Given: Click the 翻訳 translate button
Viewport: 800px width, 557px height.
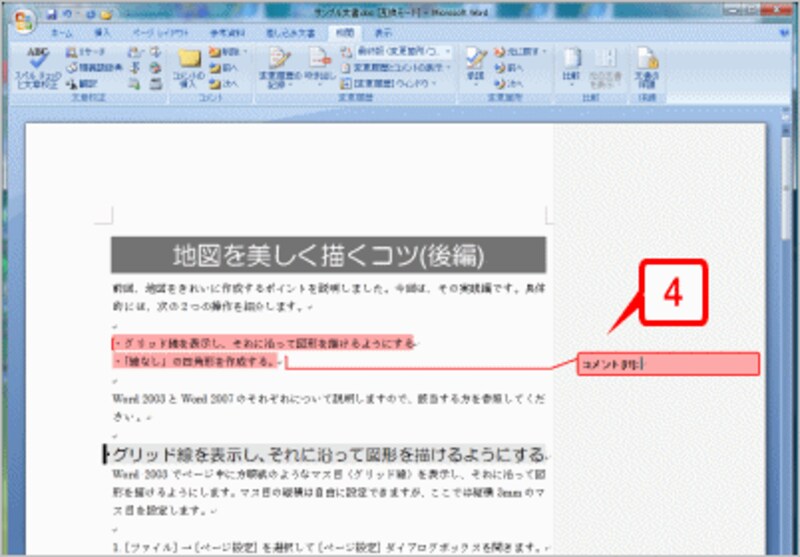Looking at the screenshot, I should point(82,83).
